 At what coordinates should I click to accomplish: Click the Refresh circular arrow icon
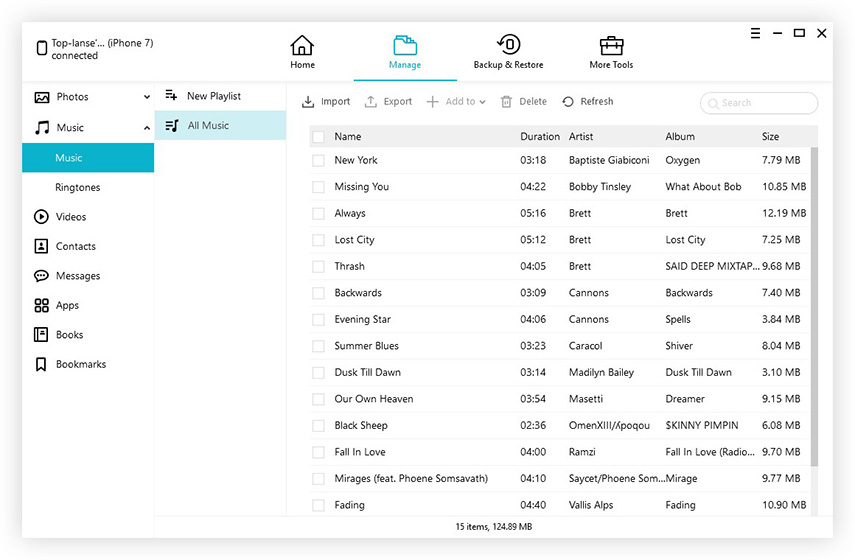click(568, 101)
